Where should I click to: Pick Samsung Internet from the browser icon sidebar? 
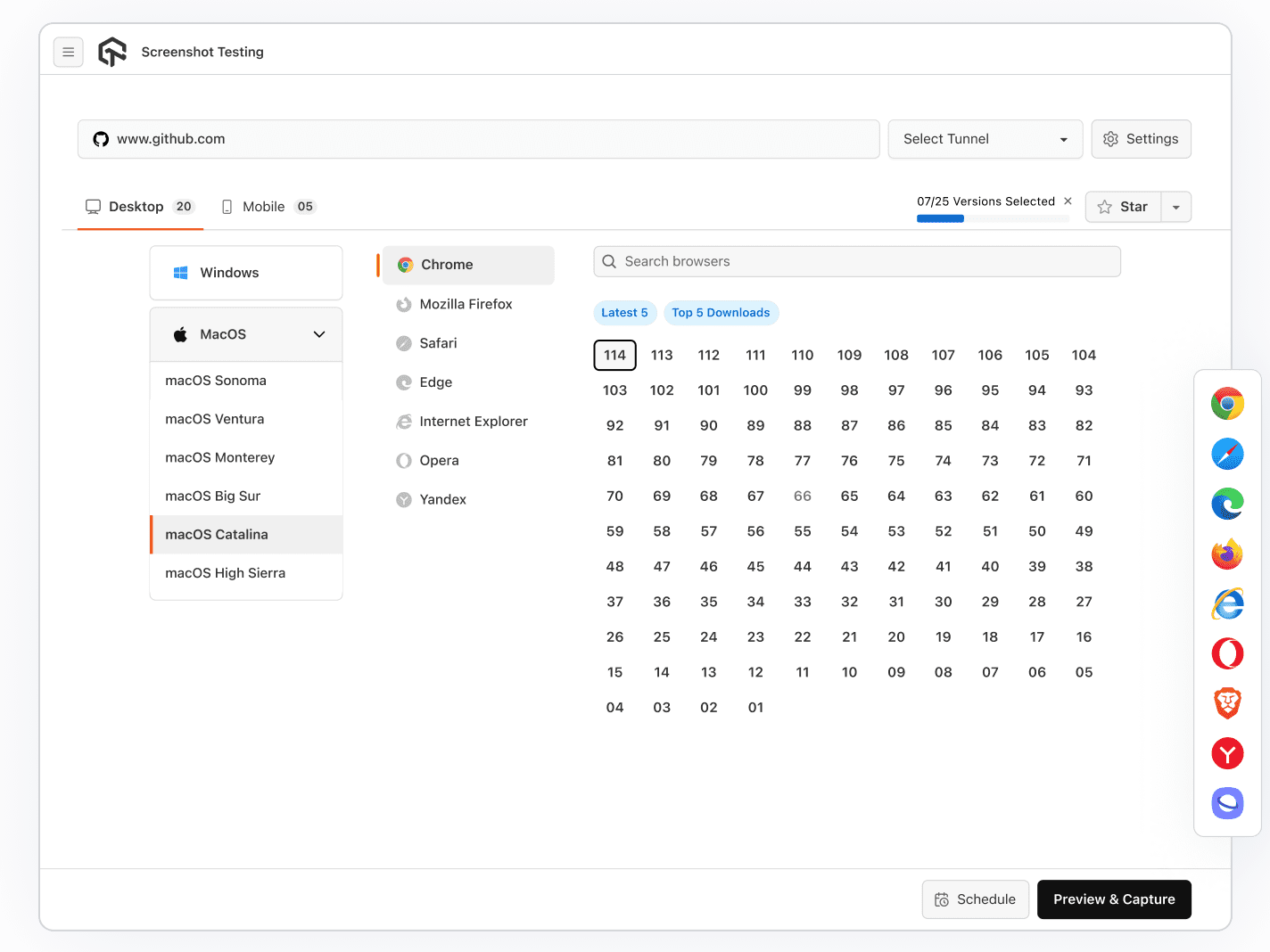tap(1227, 803)
